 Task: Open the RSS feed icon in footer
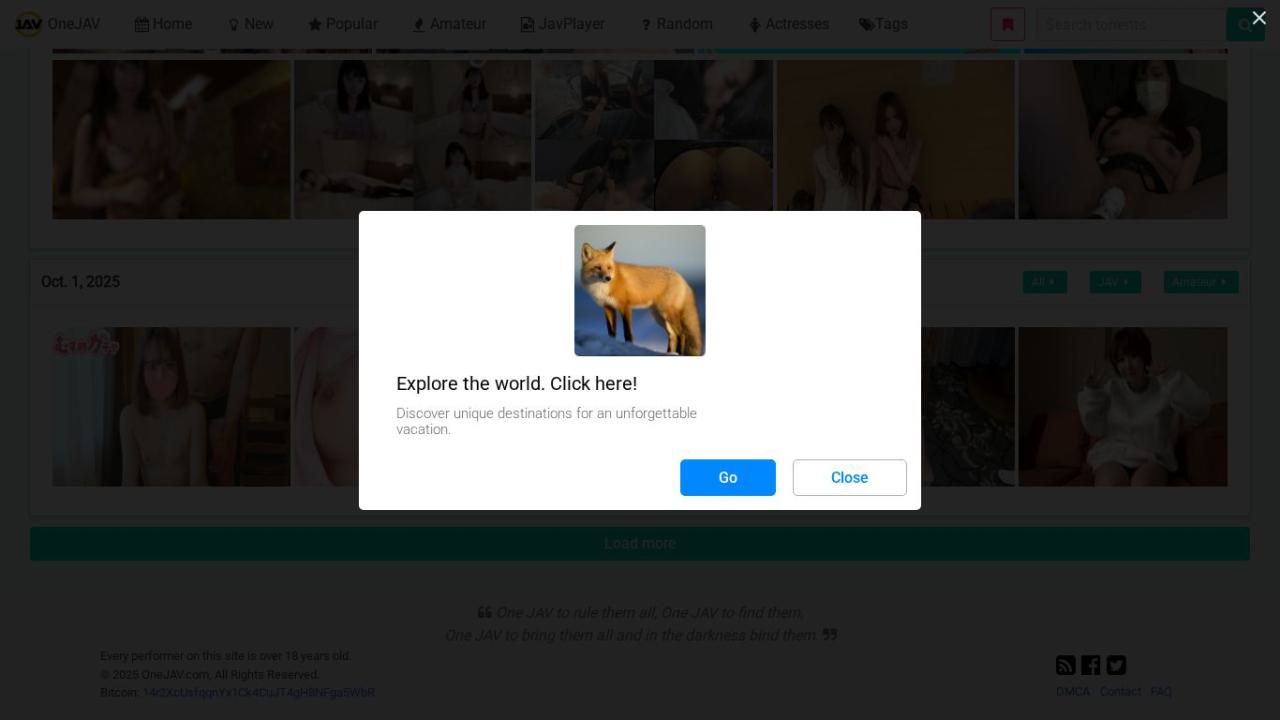[1065, 665]
